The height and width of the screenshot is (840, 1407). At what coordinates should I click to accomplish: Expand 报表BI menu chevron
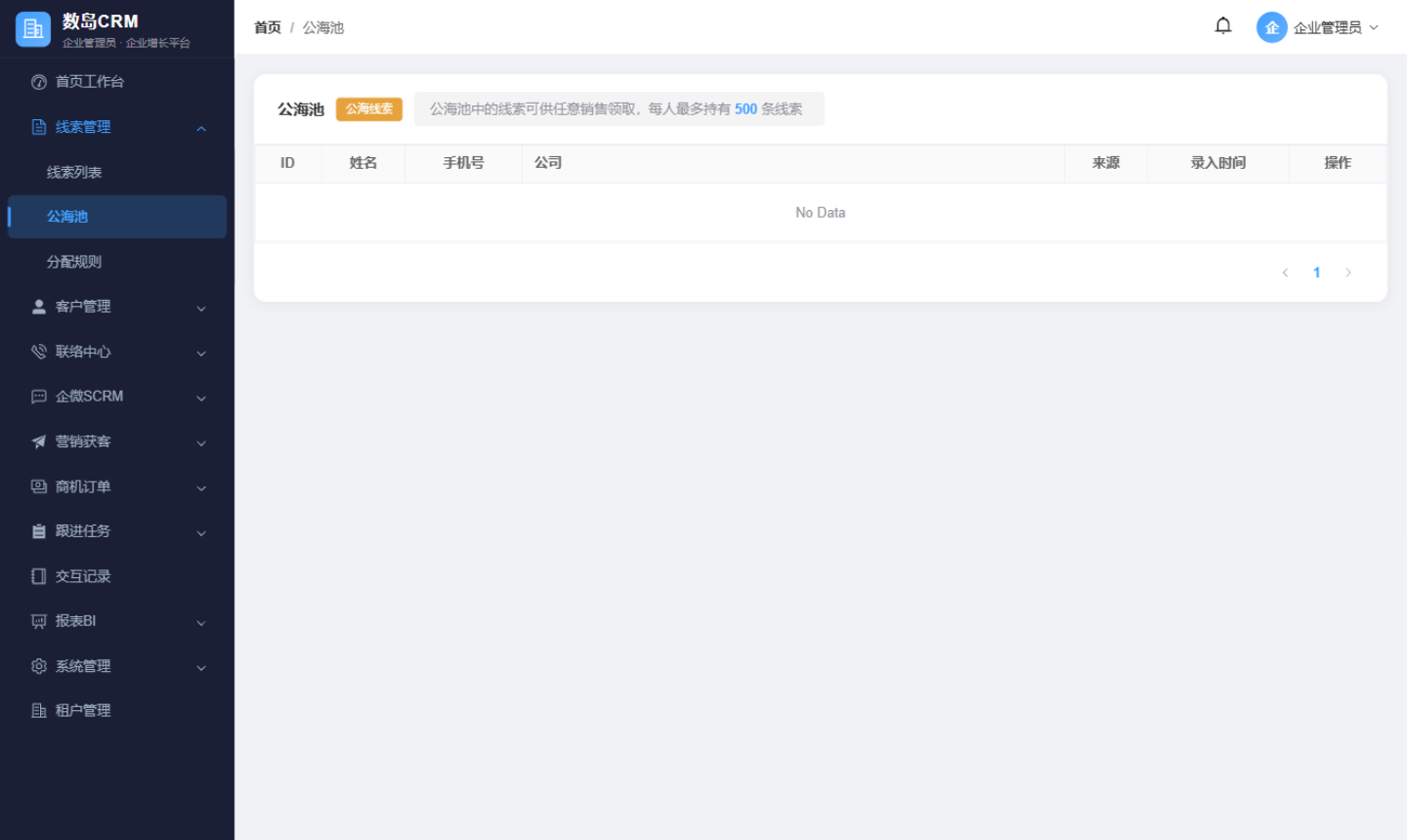click(201, 622)
